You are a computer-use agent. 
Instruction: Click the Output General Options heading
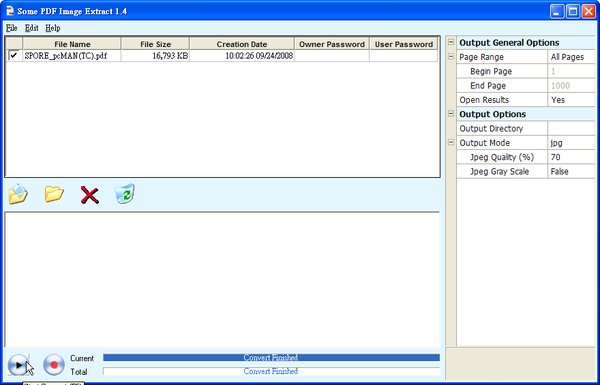(509, 42)
